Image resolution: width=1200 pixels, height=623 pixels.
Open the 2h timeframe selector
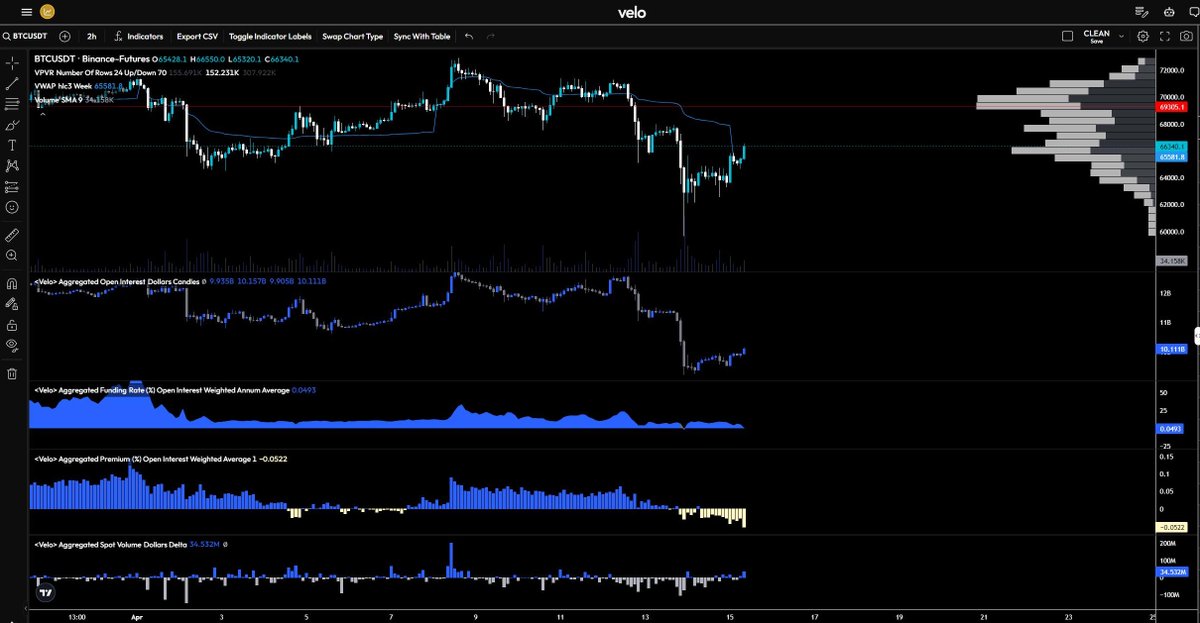pos(91,36)
